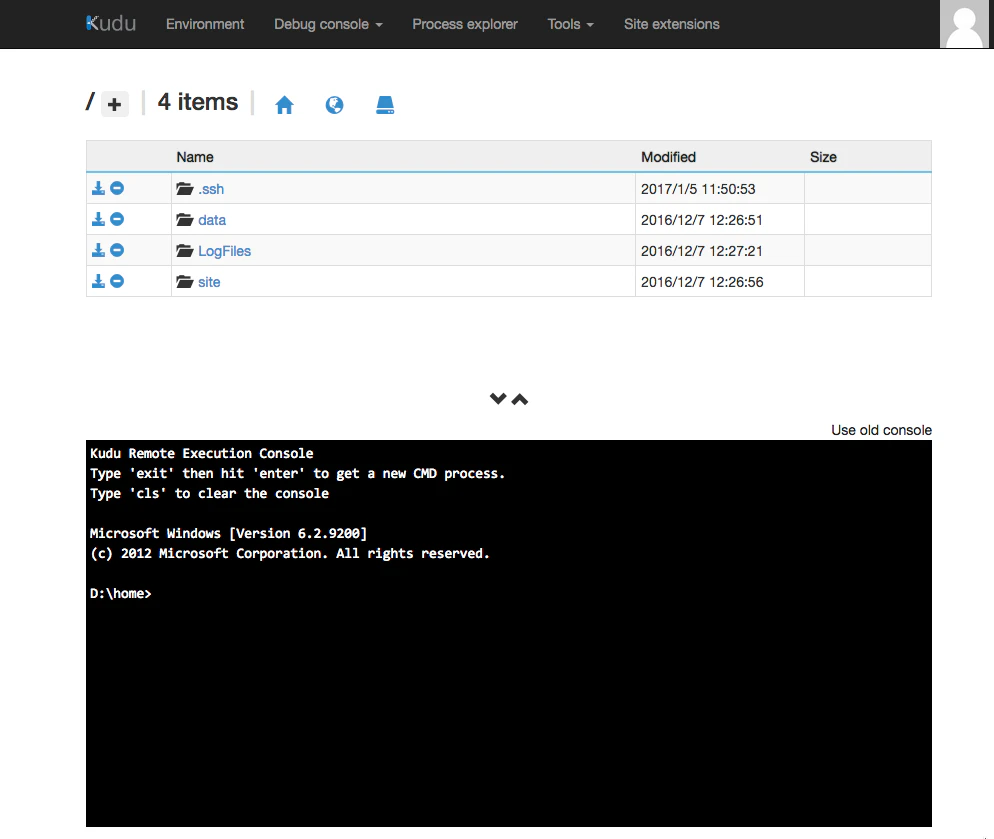This screenshot has height=839, width=994.
Task: Click the Microsoft Windows version line
Action: [228, 533]
